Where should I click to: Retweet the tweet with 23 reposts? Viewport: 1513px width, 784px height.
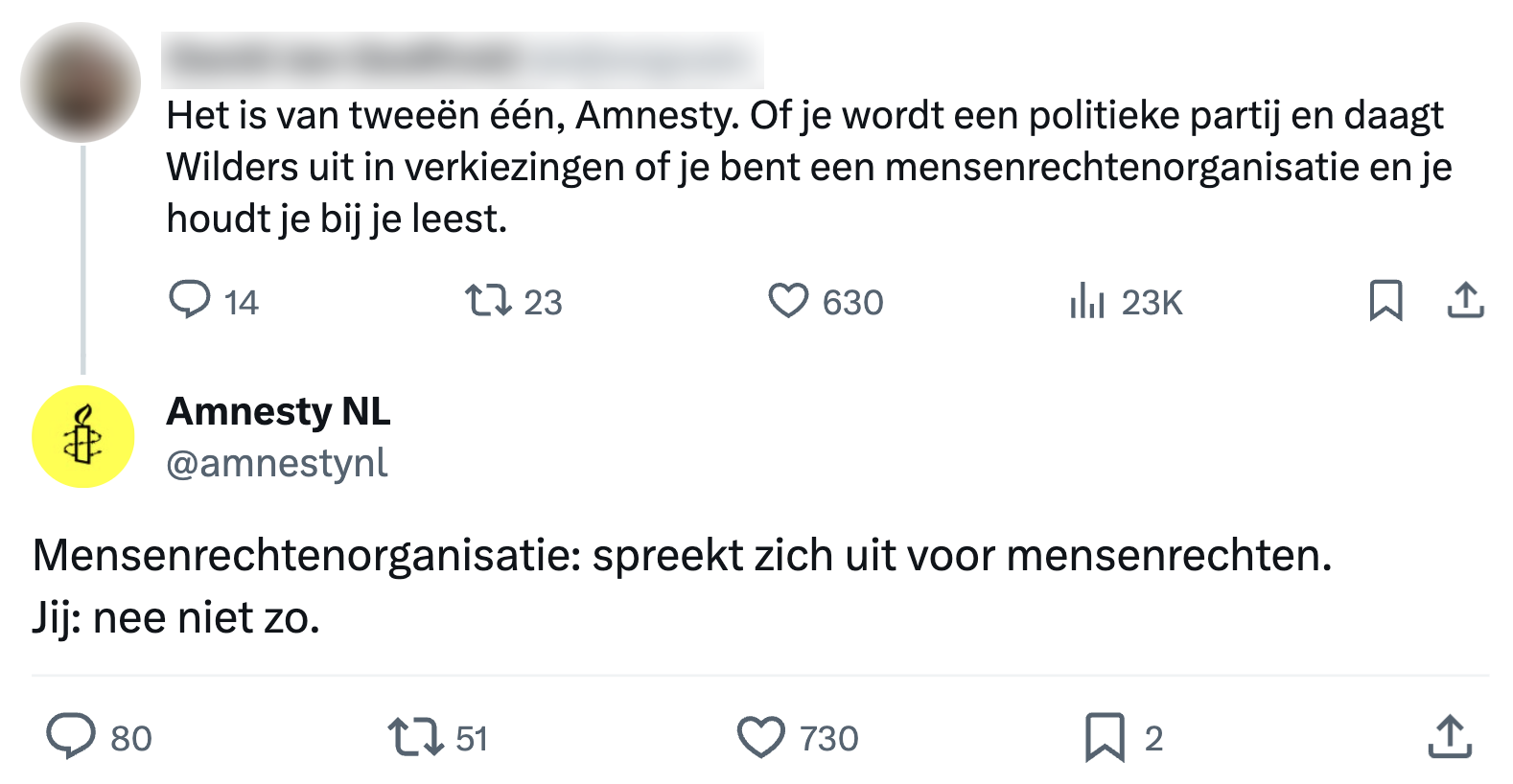click(x=488, y=301)
